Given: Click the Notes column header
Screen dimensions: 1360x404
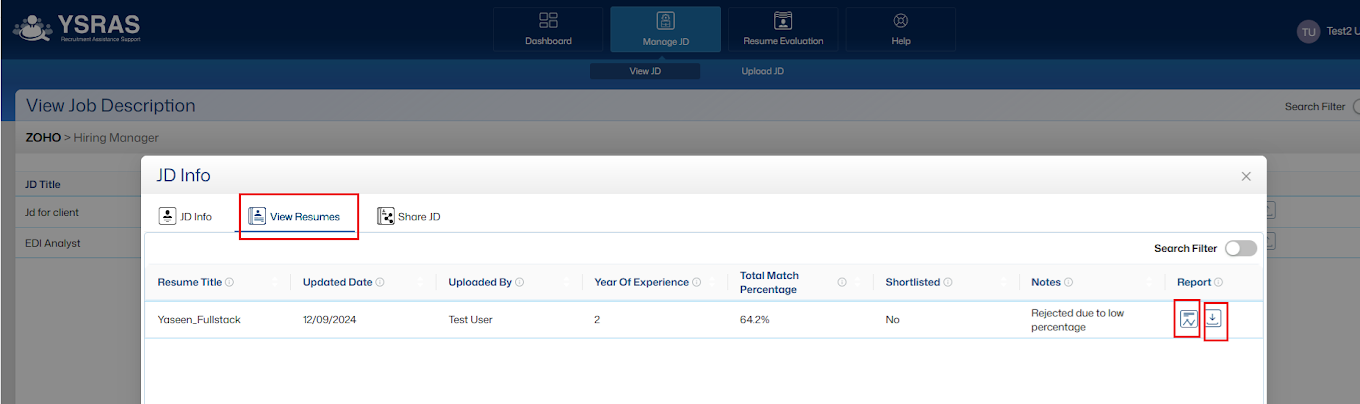Looking at the screenshot, I should coord(1046,282).
